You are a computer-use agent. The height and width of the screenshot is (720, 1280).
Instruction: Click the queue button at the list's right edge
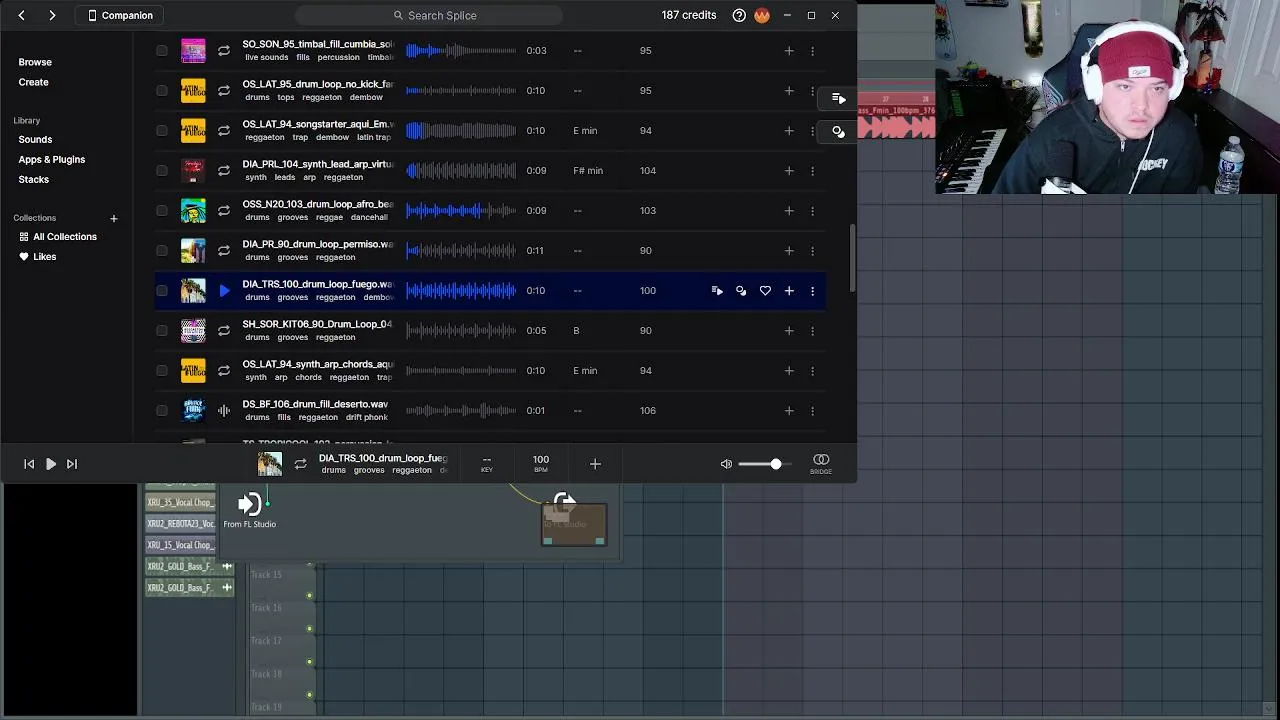(x=838, y=98)
